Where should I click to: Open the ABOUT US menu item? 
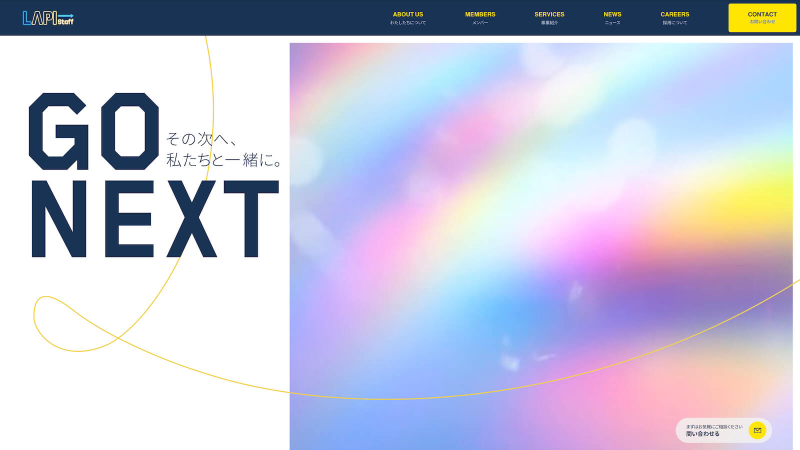click(408, 14)
